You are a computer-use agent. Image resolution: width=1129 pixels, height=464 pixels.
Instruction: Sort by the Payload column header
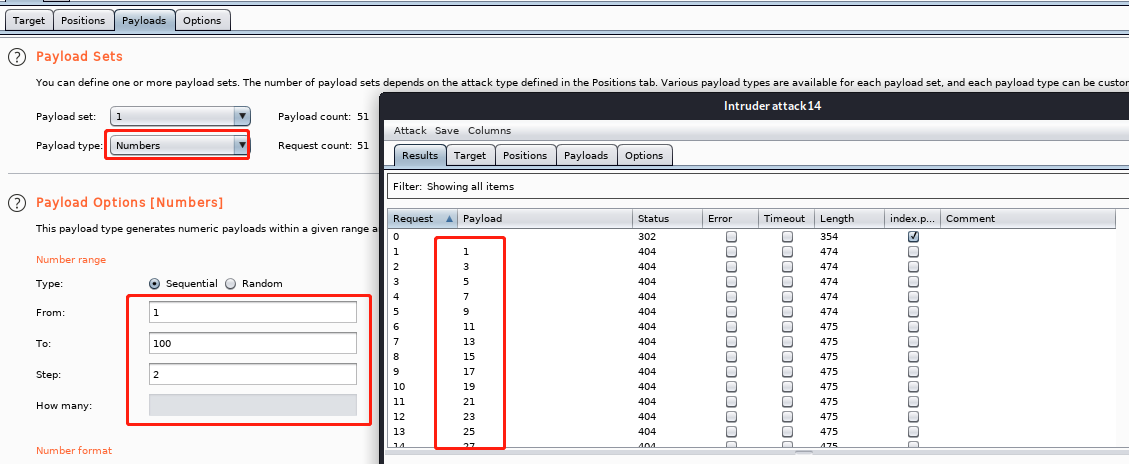pyautogui.click(x=545, y=218)
